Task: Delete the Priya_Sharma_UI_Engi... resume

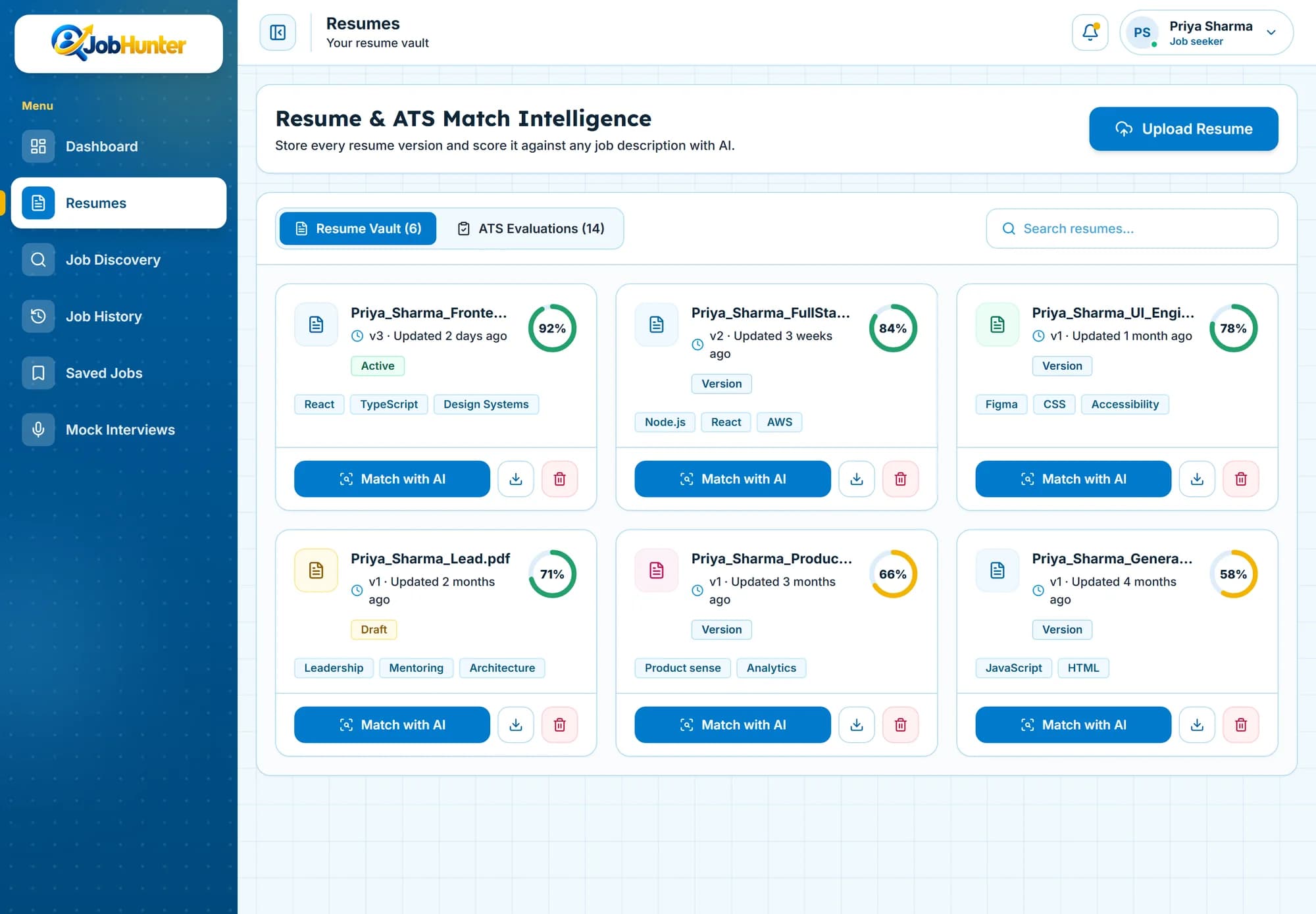Action: 1241,479
